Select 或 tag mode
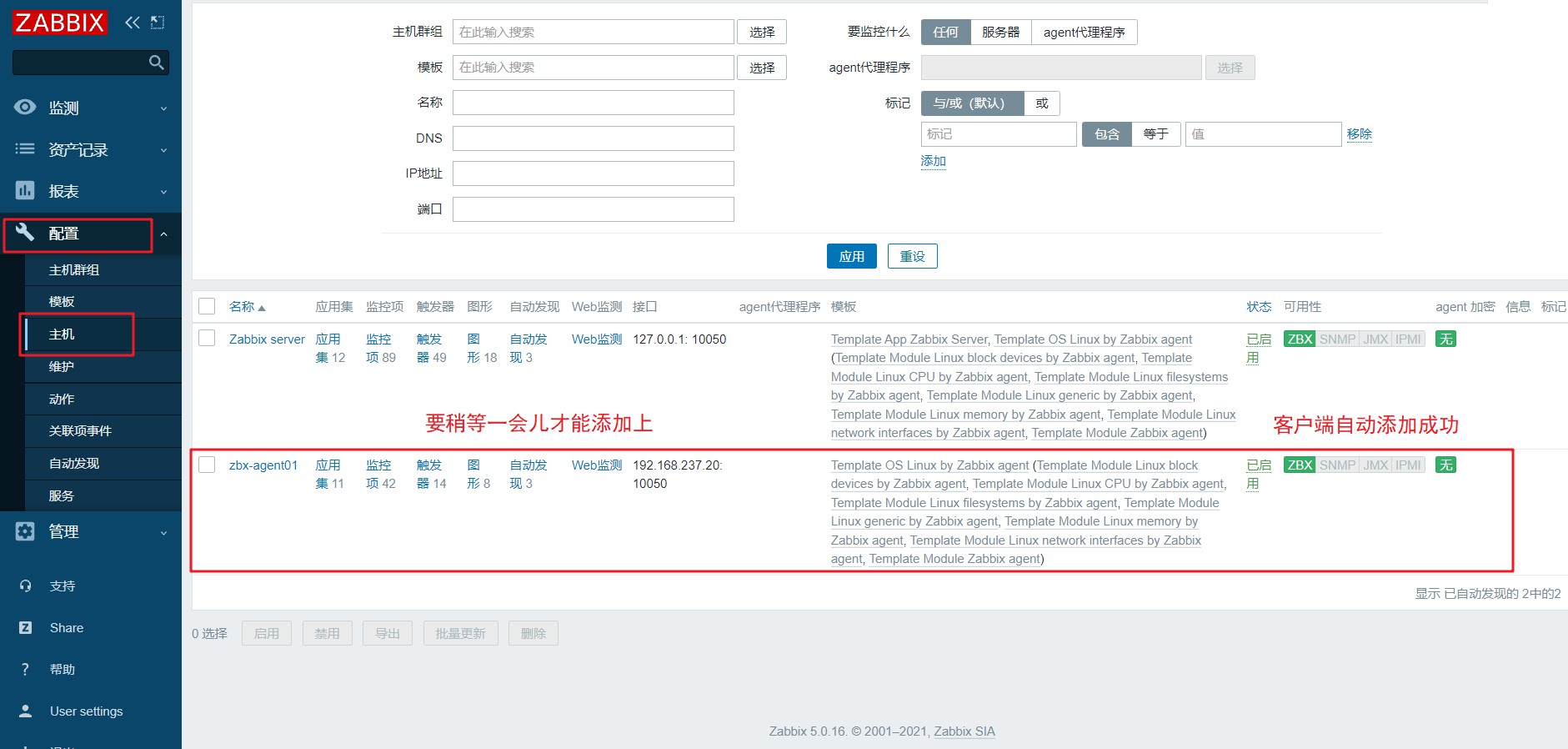This screenshot has height=749, width=1568. pyautogui.click(x=1042, y=103)
